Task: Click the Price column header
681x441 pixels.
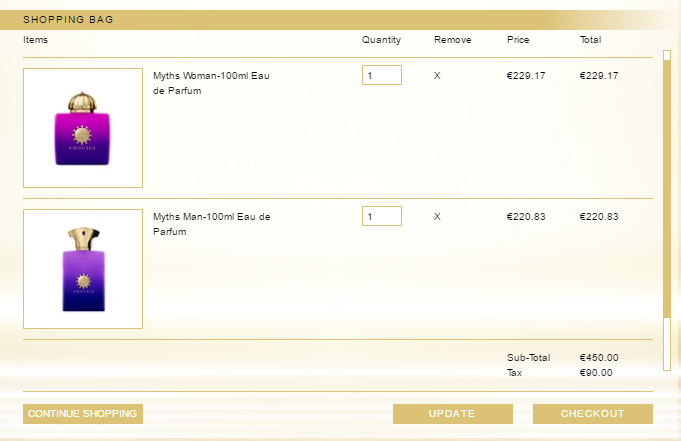Action: (x=518, y=40)
